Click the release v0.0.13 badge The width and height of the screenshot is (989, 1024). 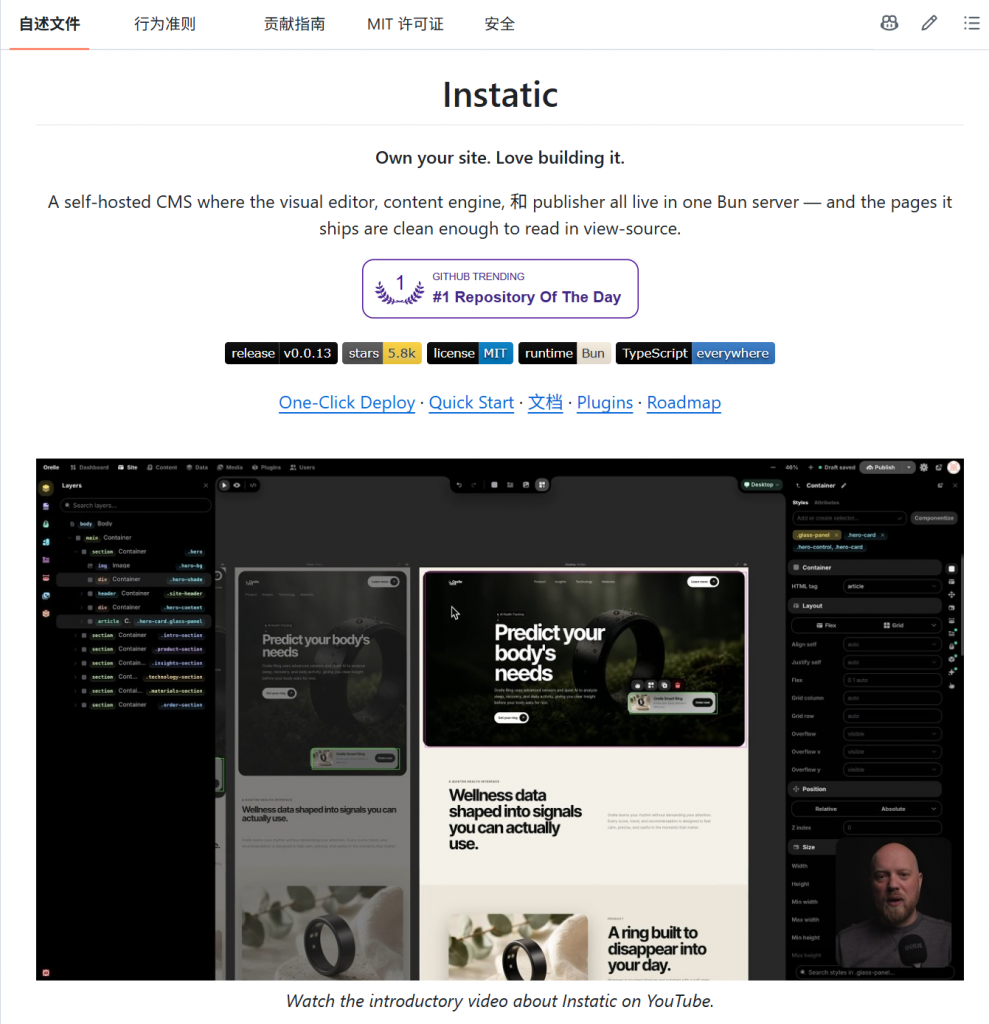tap(281, 353)
